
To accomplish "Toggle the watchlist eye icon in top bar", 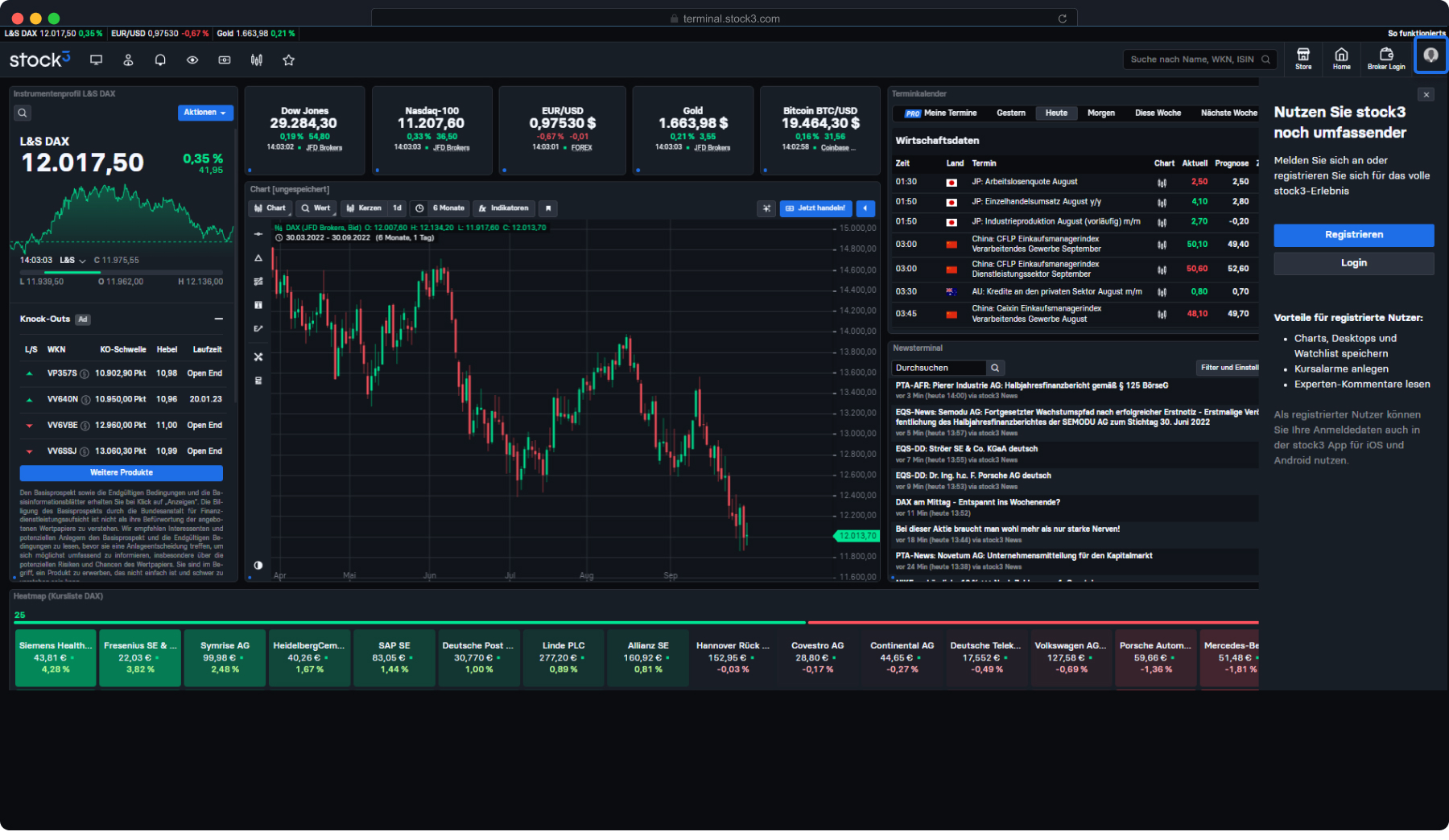I will click(192, 60).
